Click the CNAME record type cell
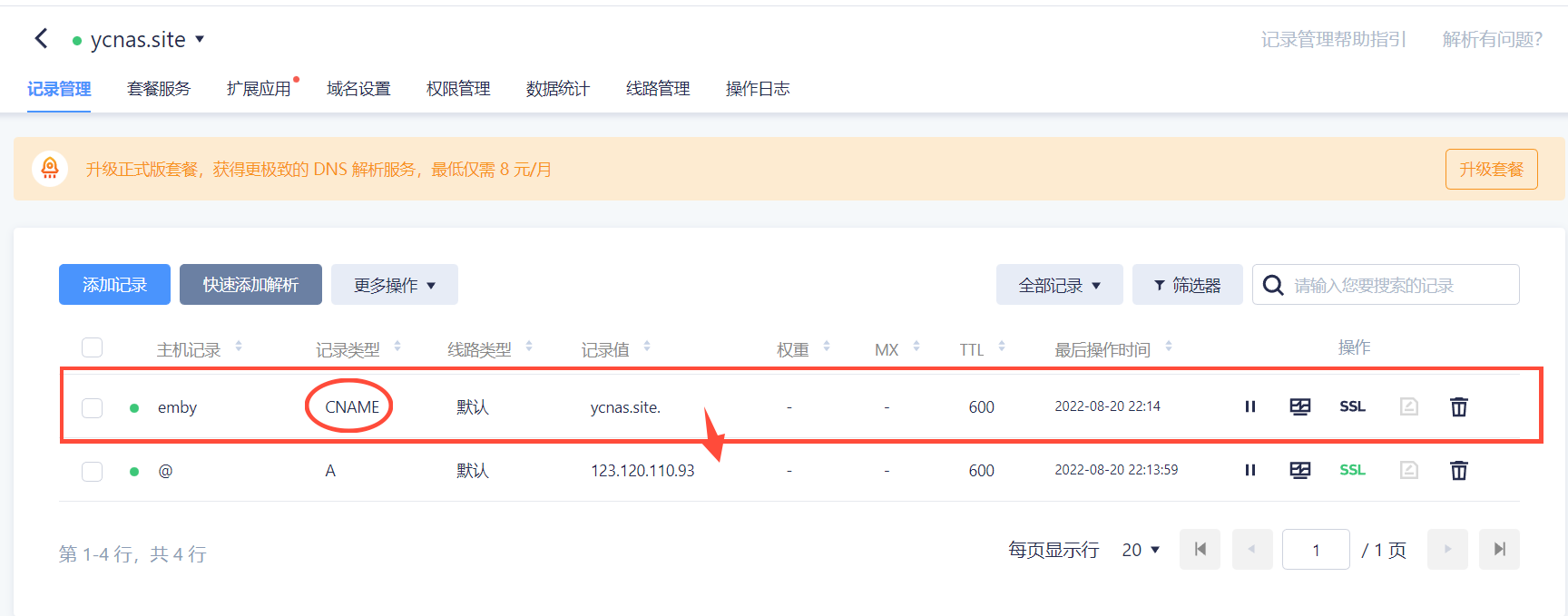 pyautogui.click(x=352, y=407)
